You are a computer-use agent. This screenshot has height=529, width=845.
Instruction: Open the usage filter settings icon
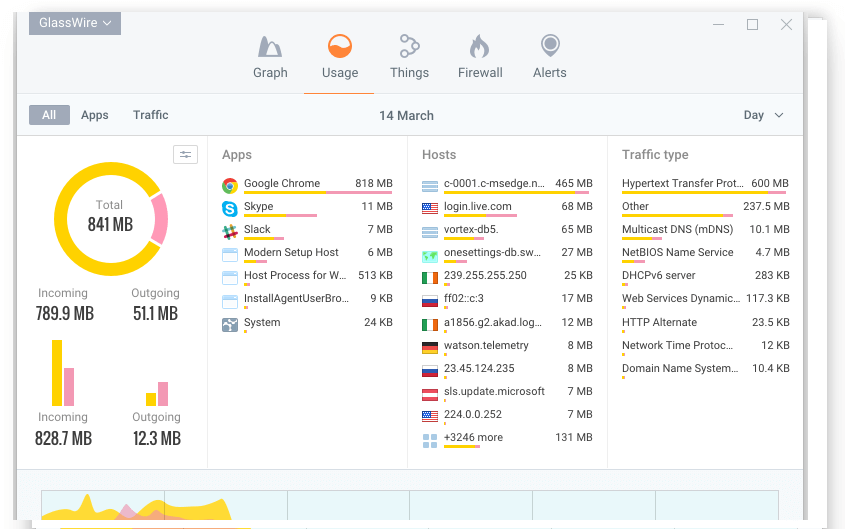pos(185,155)
